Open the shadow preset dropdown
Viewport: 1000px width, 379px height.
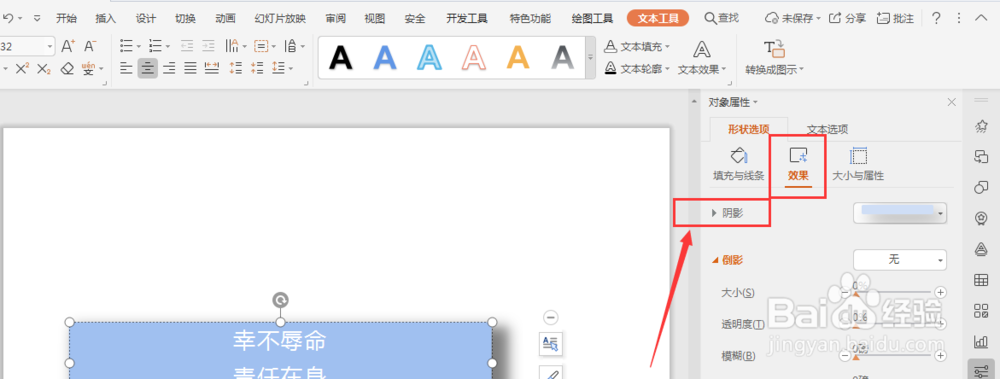pyautogui.click(x=899, y=213)
